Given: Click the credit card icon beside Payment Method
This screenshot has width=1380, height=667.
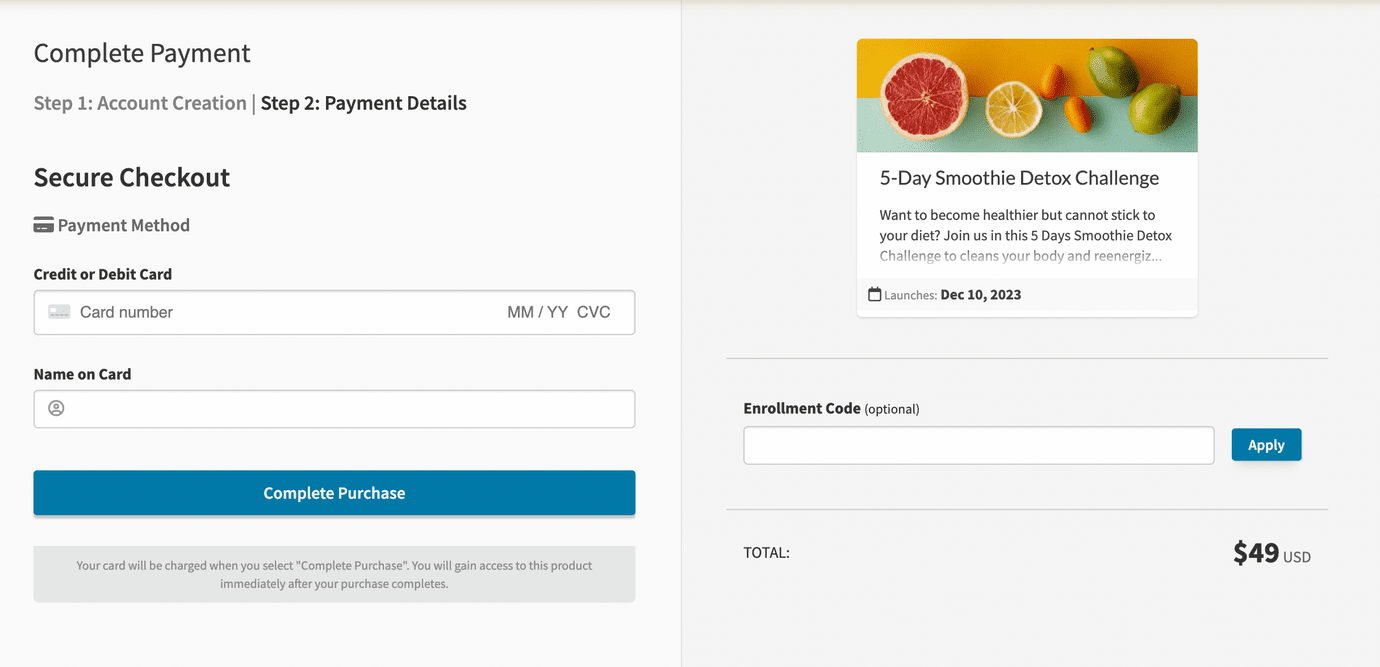Looking at the screenshot, I should click(x=44, y=225).
